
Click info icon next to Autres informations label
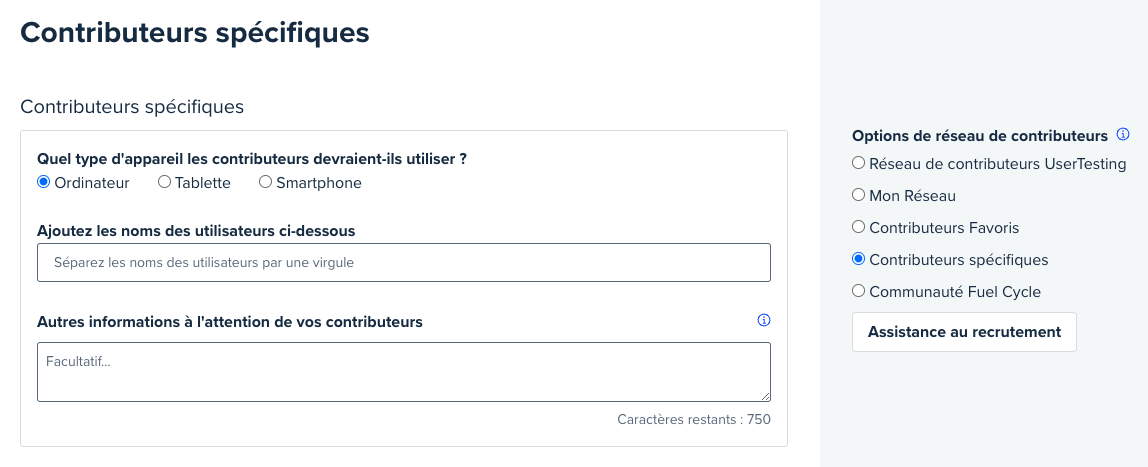[x=764, y=321]
